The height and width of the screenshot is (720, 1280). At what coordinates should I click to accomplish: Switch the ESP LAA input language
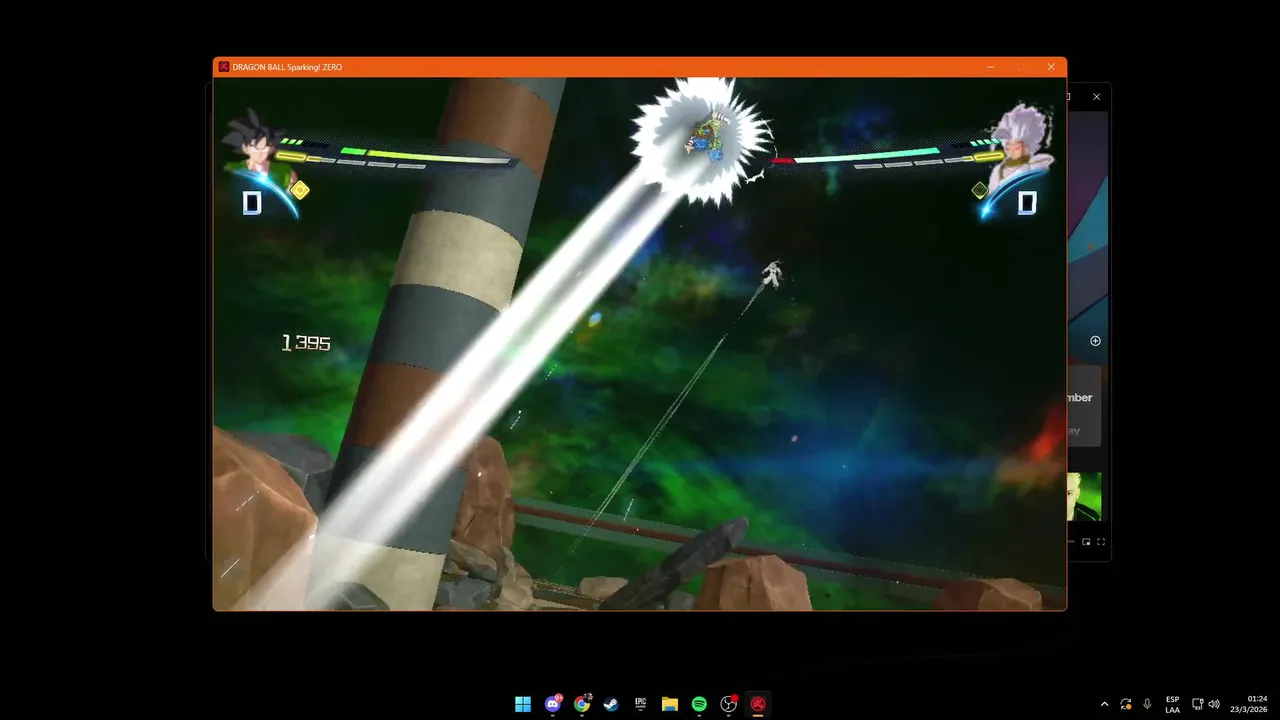coord(1172,704)
